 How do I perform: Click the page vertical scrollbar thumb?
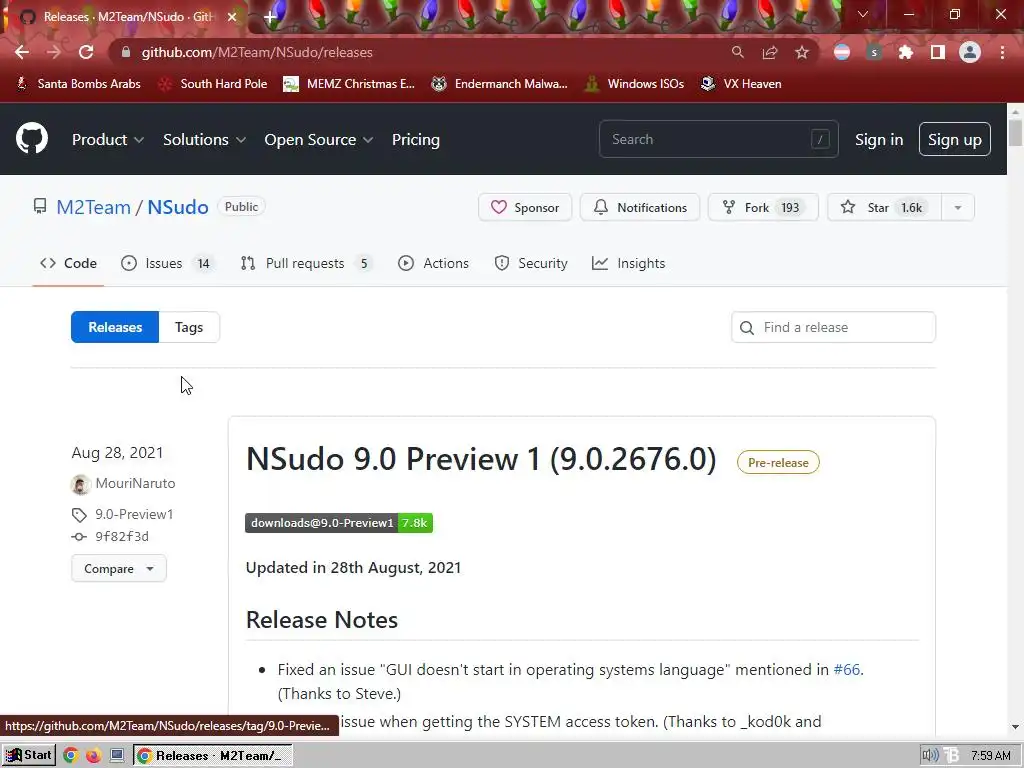point(1015,133)
